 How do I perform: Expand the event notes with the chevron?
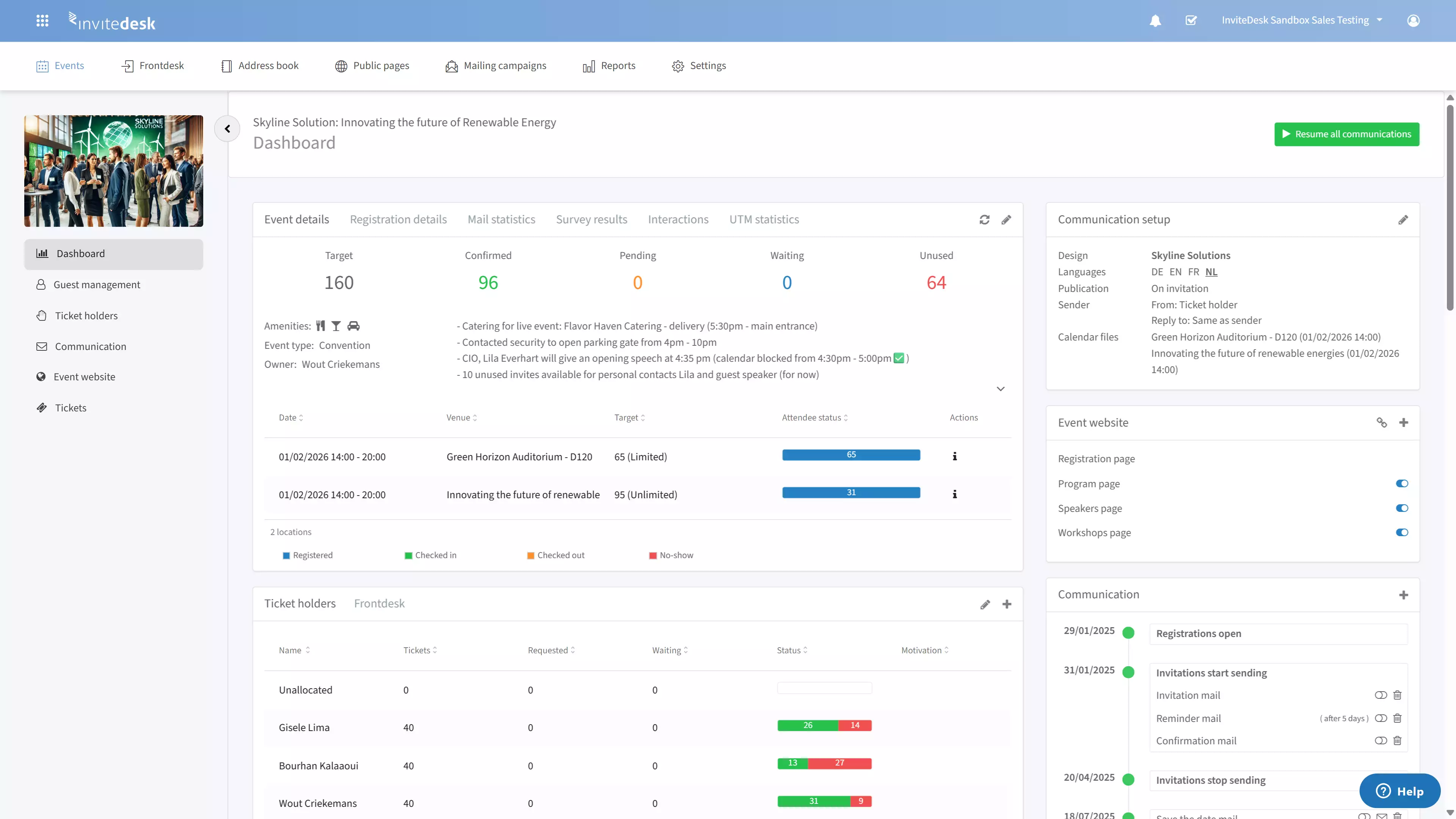coord(1001,389)
